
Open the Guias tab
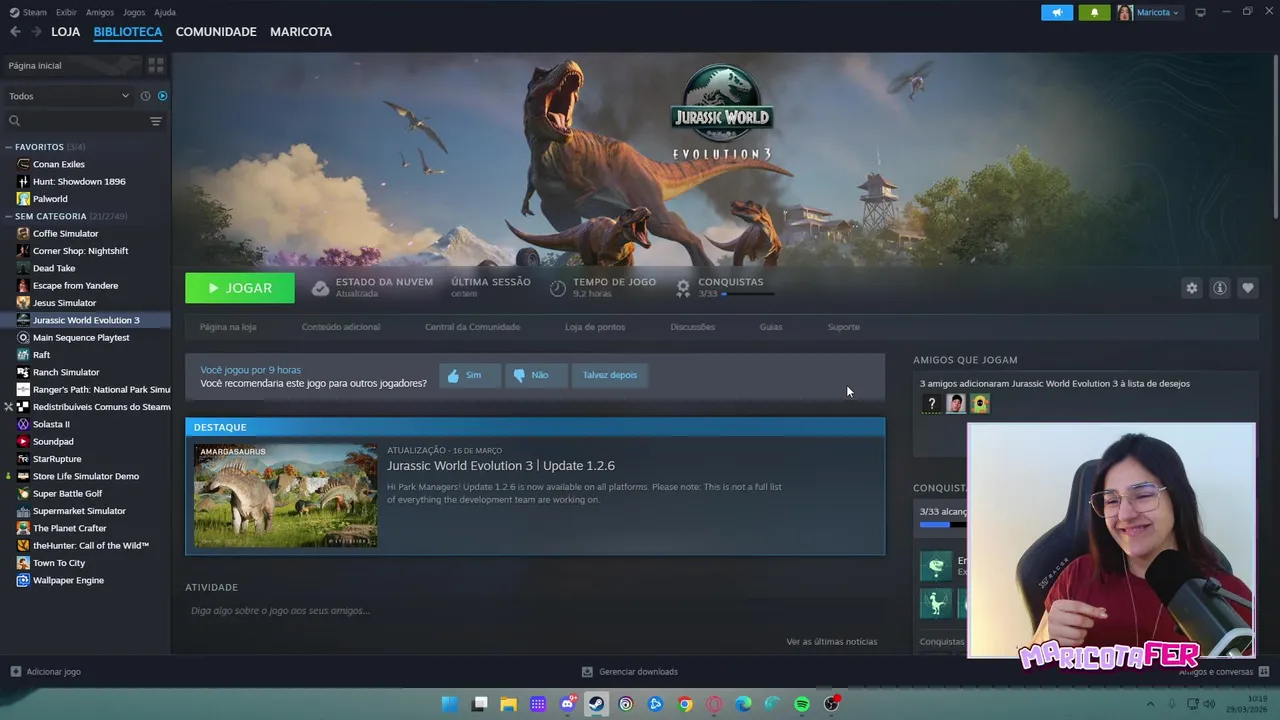(770, 327)
